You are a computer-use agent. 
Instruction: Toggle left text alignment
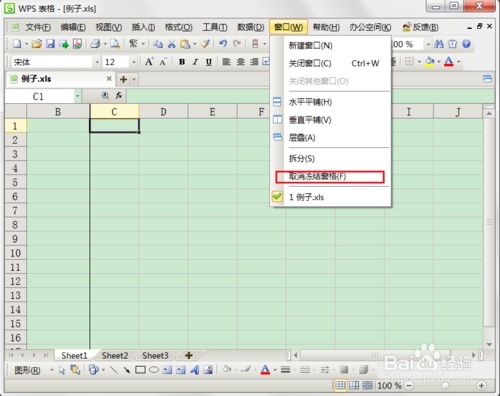click(227, 62)
